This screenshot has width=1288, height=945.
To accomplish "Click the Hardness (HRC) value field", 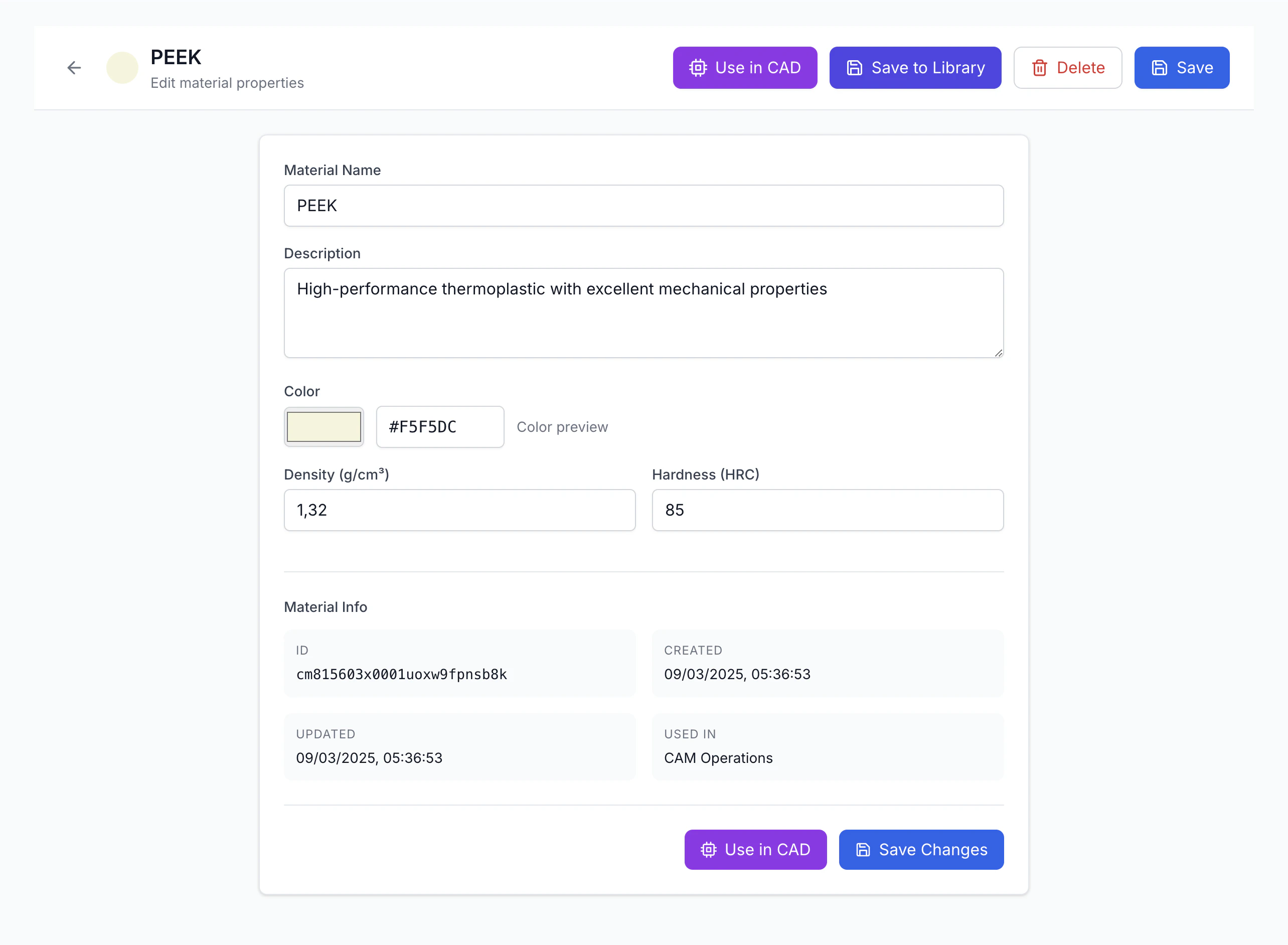I will pyautogui.click(x=828, y=510).
